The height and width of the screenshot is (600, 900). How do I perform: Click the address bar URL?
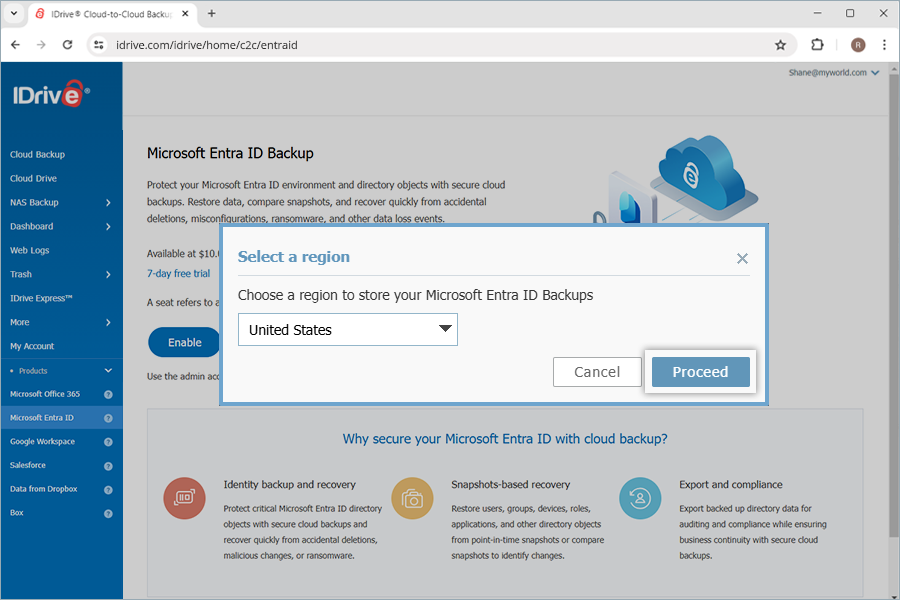207,45
